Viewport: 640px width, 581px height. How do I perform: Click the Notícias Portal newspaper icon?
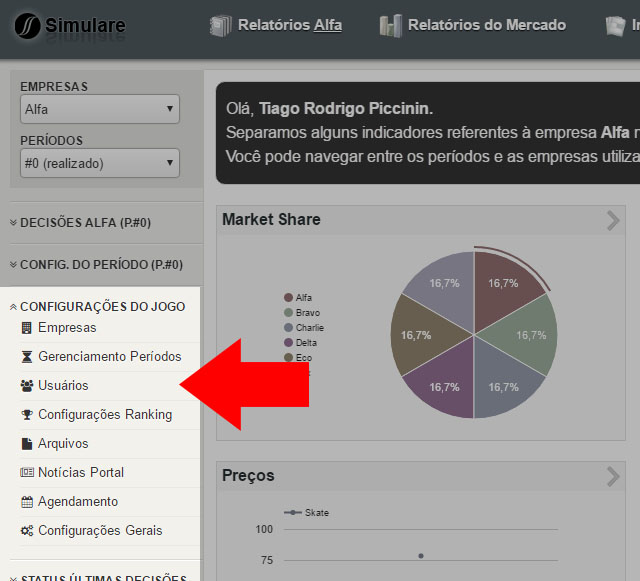[x=27, y=472]
